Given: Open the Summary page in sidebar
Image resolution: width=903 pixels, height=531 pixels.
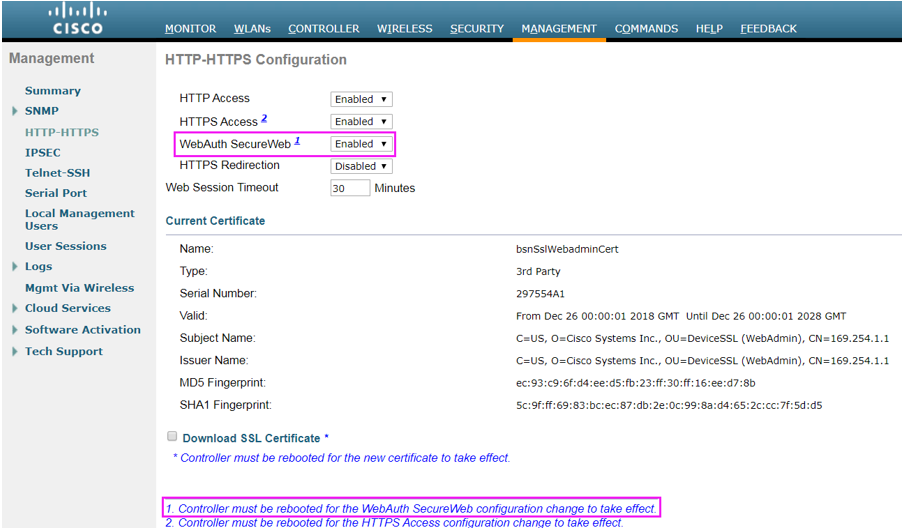Looking at the screenshot, I should pos(53,90).
